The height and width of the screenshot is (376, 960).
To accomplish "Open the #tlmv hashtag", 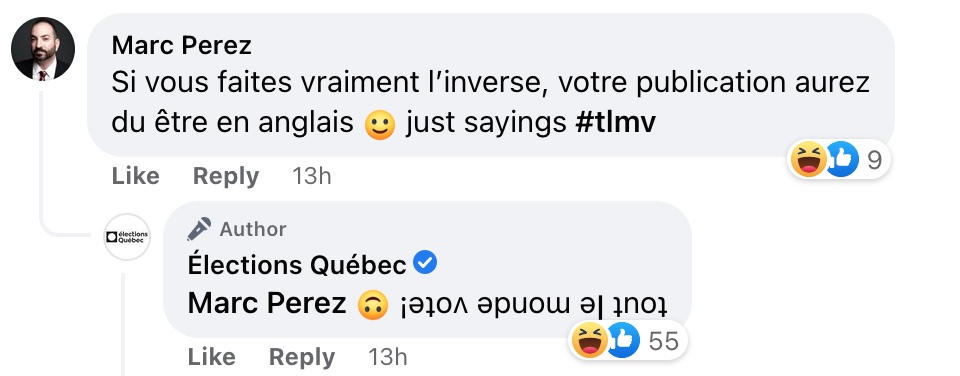I will click(615, 123).
